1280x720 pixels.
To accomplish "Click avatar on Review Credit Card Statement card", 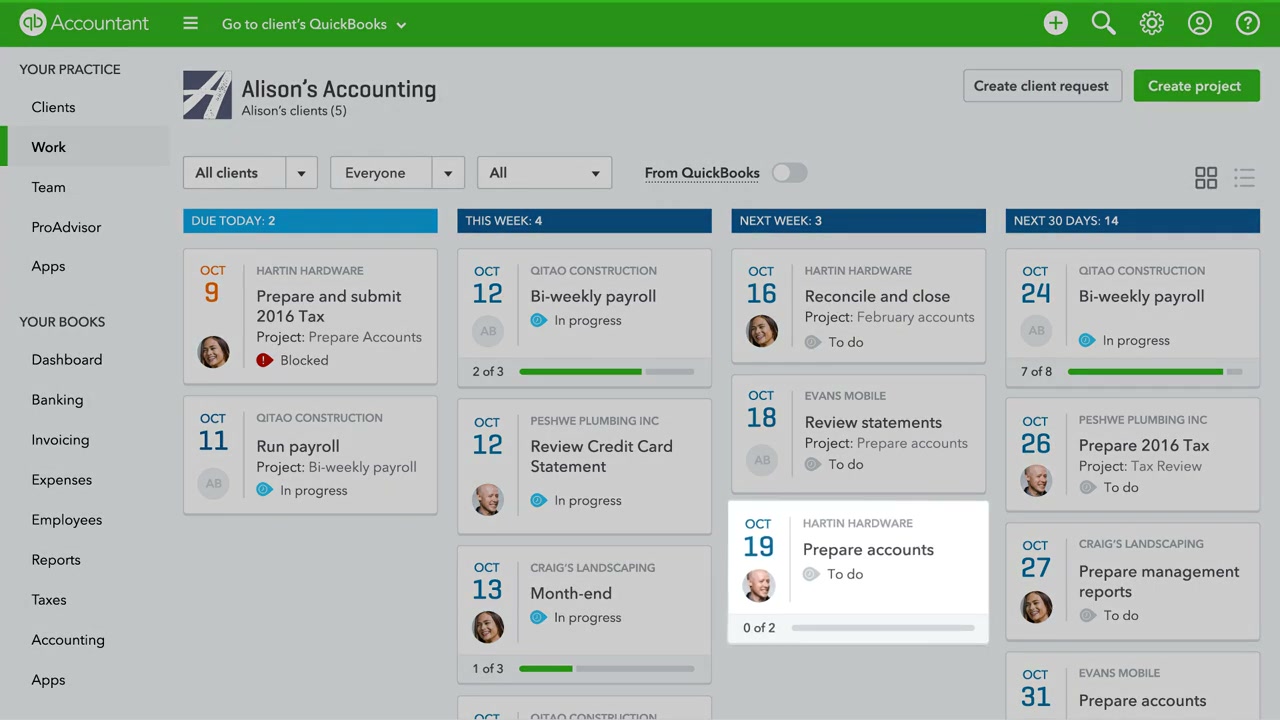I will click(487, 499).
